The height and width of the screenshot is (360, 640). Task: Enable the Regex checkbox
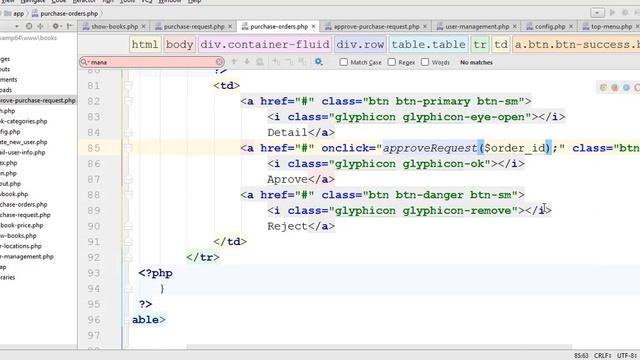[392, 62]
